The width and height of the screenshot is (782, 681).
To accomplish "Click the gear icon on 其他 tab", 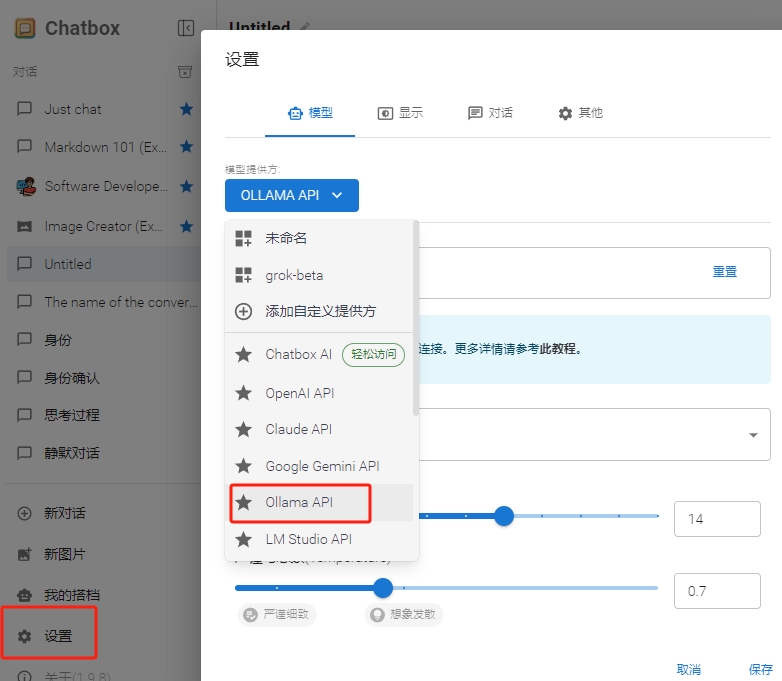I will [565, 114].
